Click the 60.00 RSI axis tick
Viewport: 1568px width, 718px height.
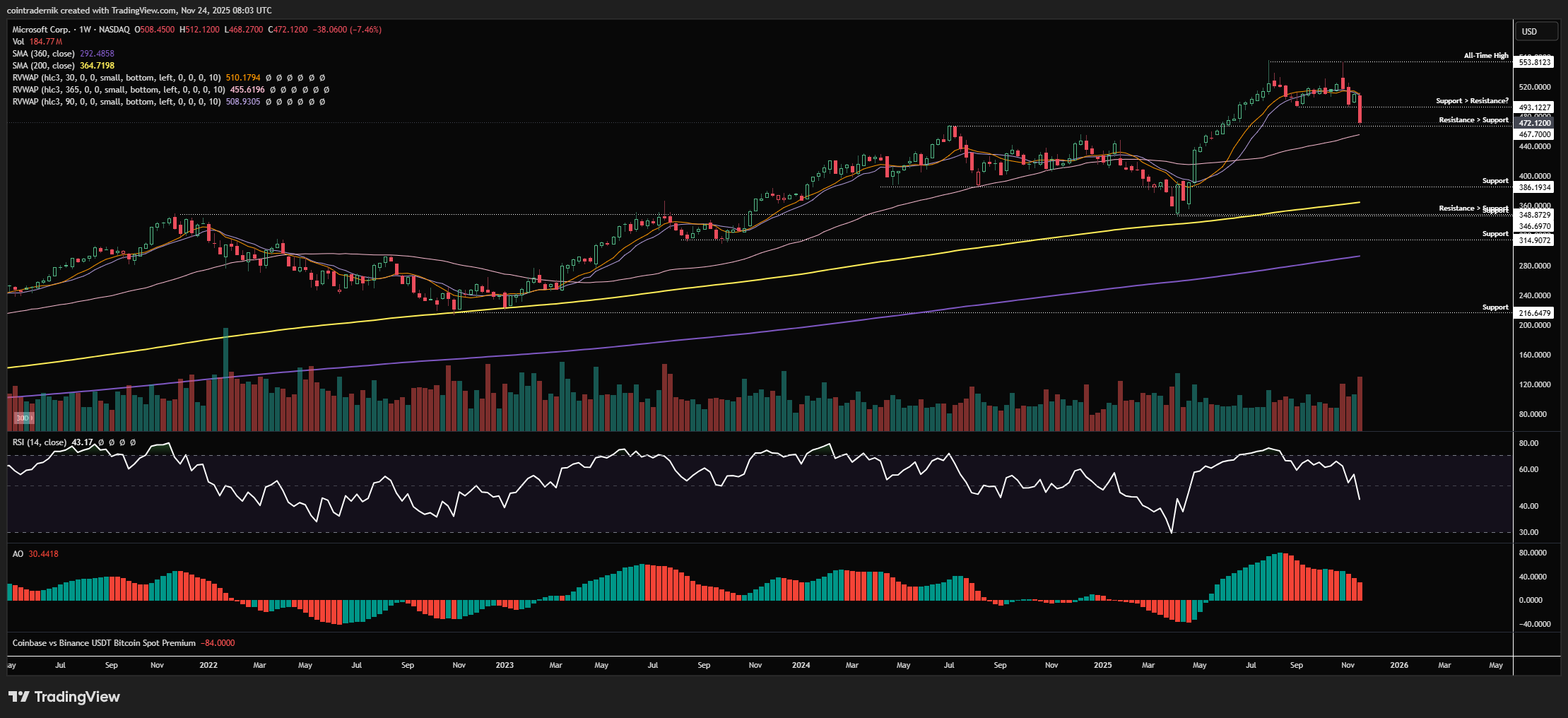[x=1528, y=469]
